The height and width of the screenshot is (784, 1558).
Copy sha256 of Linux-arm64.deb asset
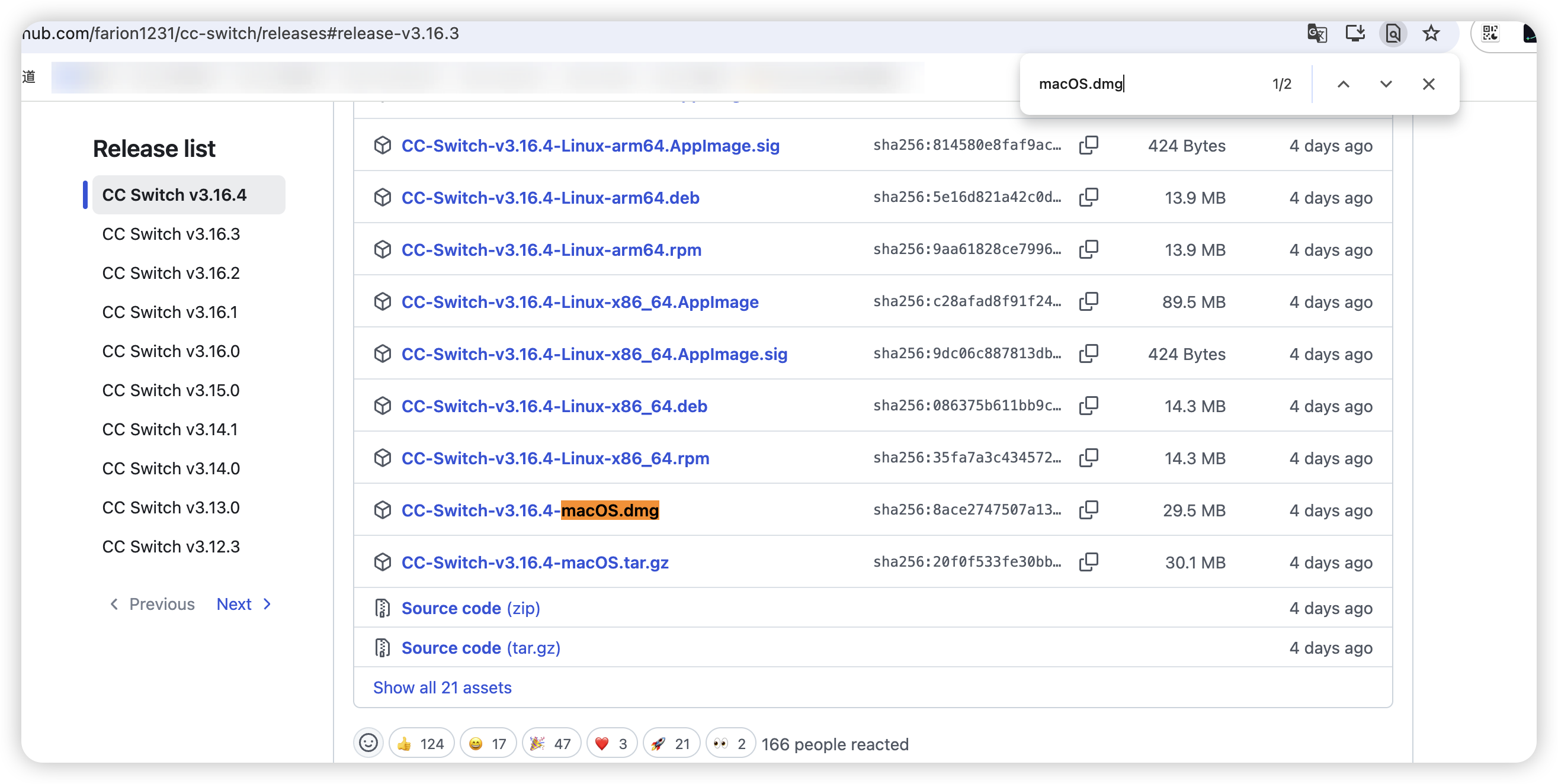pyautogui.click(x=1088, y=197)
